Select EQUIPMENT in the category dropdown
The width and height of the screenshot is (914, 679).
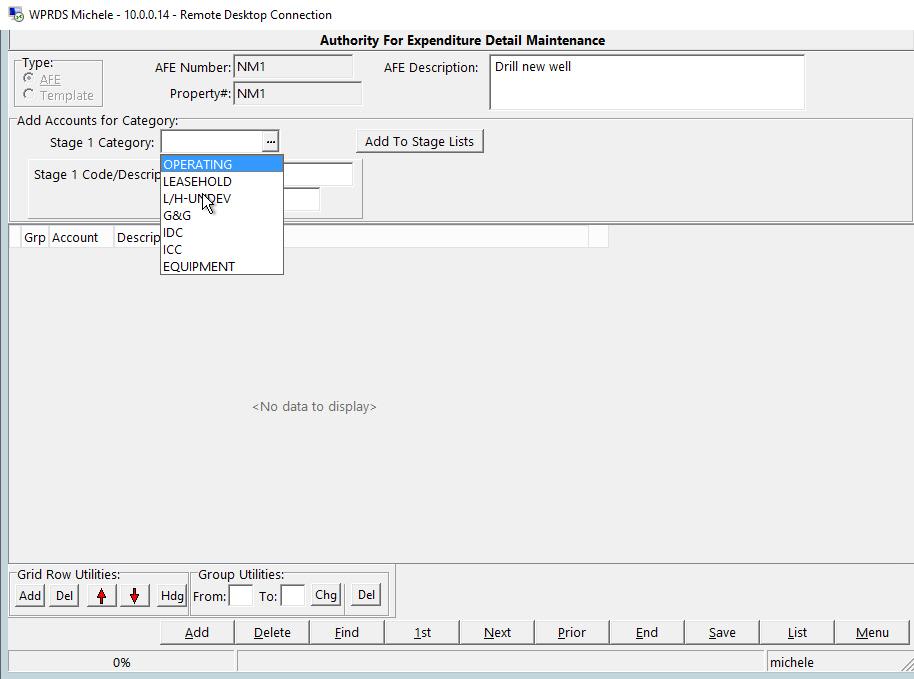(197, 266)
